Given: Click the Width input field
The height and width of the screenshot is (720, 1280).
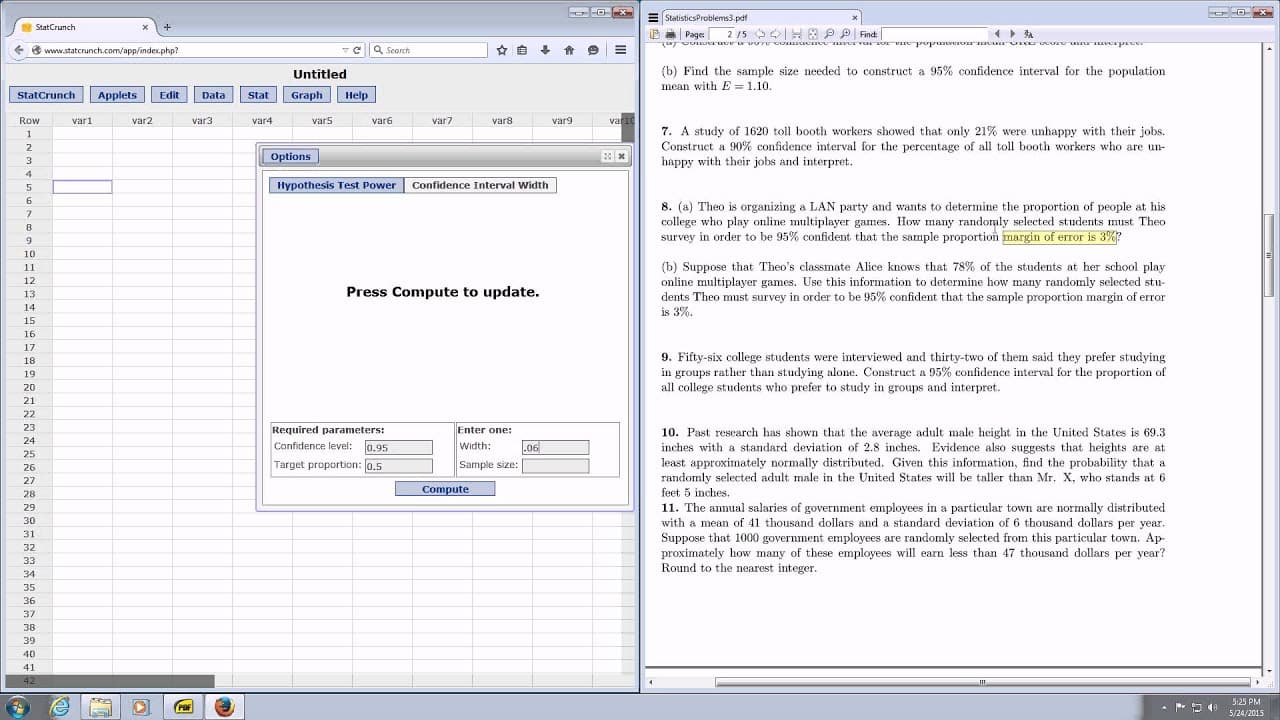Looking at the screenshot, I should pos(555,448).
